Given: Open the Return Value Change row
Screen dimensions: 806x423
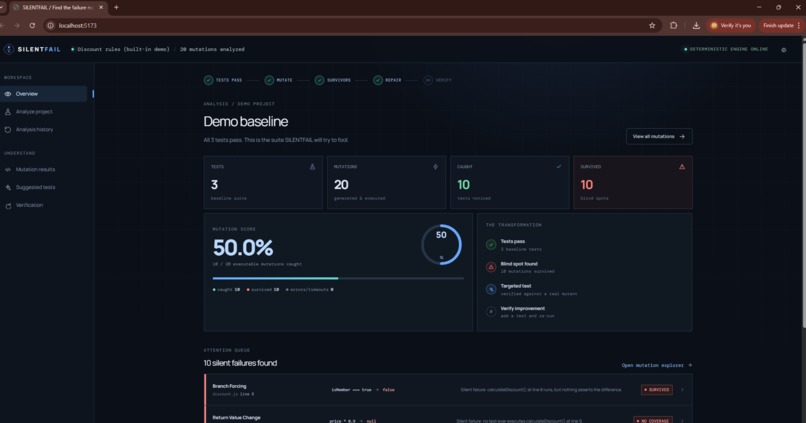Looking at the screenshot, I should [448, 415].
